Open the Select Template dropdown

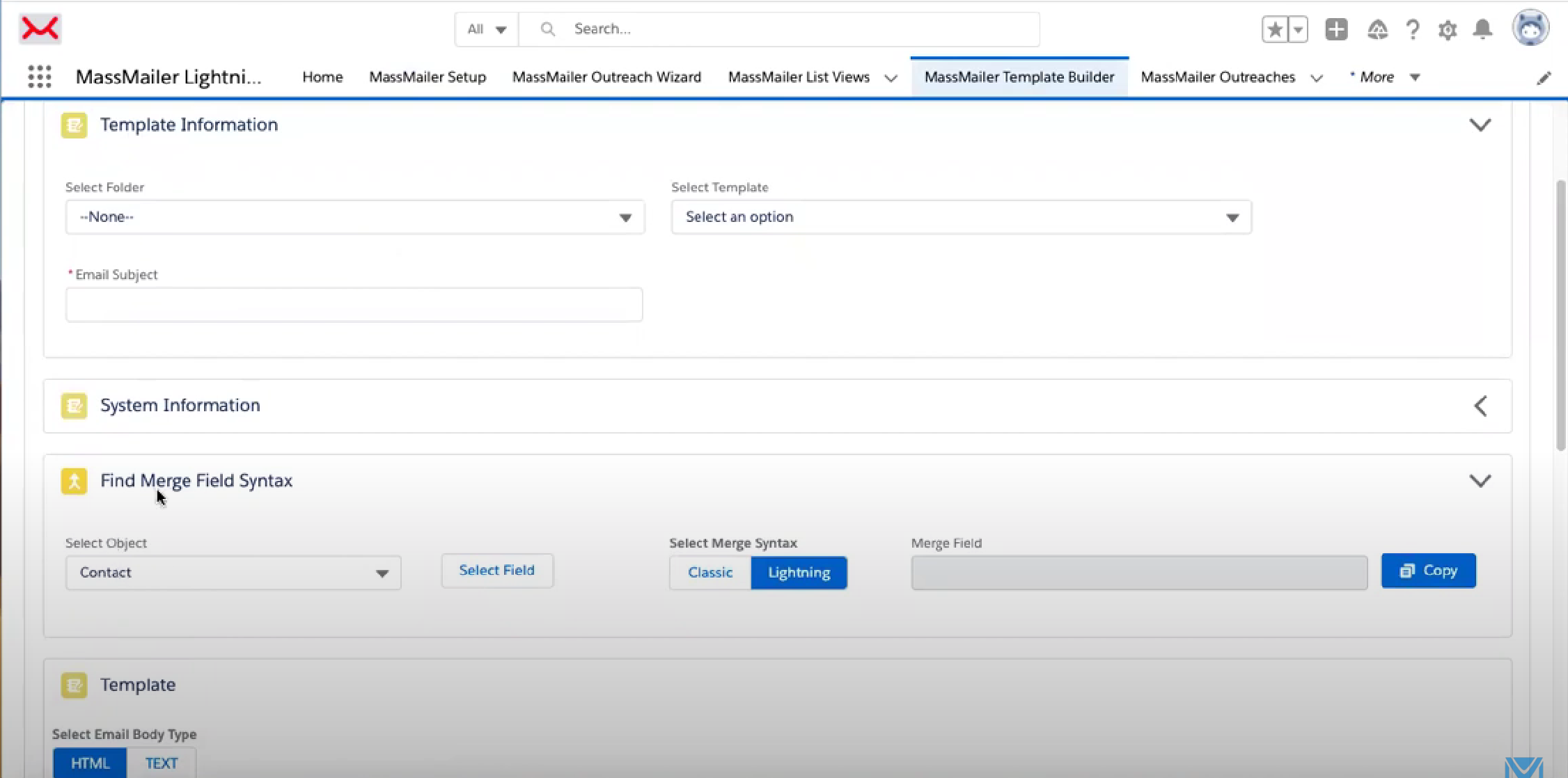pyautogui.click(x=961, y=217)
